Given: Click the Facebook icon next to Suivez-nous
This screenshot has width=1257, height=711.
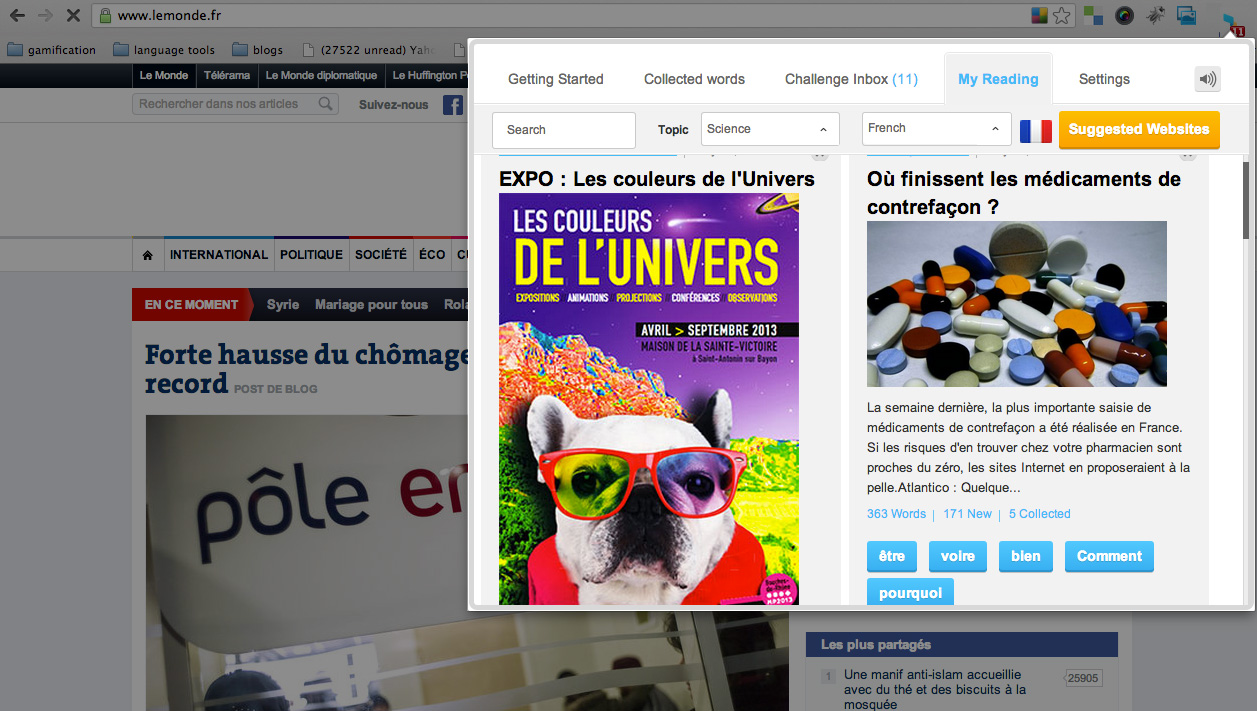Looking at the screenshot, I should (x=453, y=105).
